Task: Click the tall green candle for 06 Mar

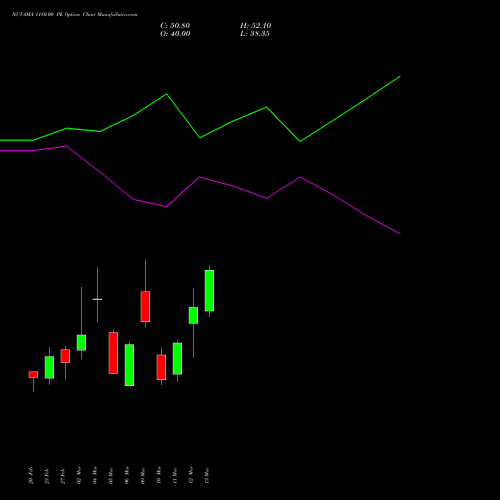Action: tap(129, 365)
